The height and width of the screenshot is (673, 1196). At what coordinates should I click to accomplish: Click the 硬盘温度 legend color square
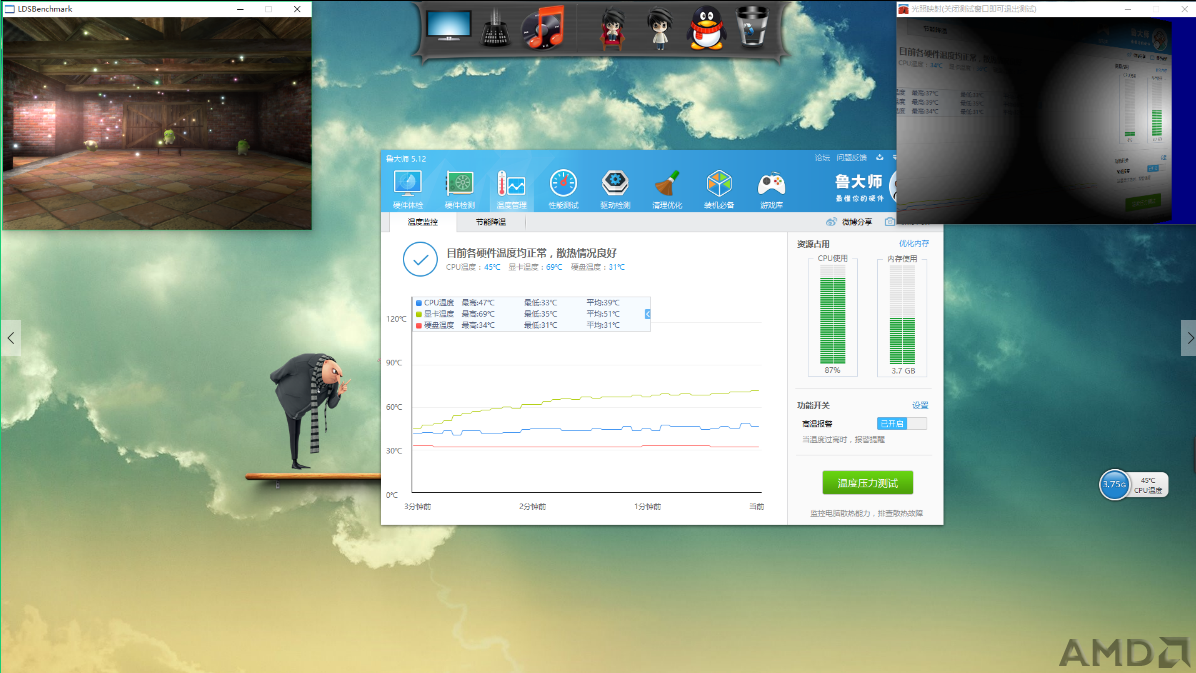point(419,325)
